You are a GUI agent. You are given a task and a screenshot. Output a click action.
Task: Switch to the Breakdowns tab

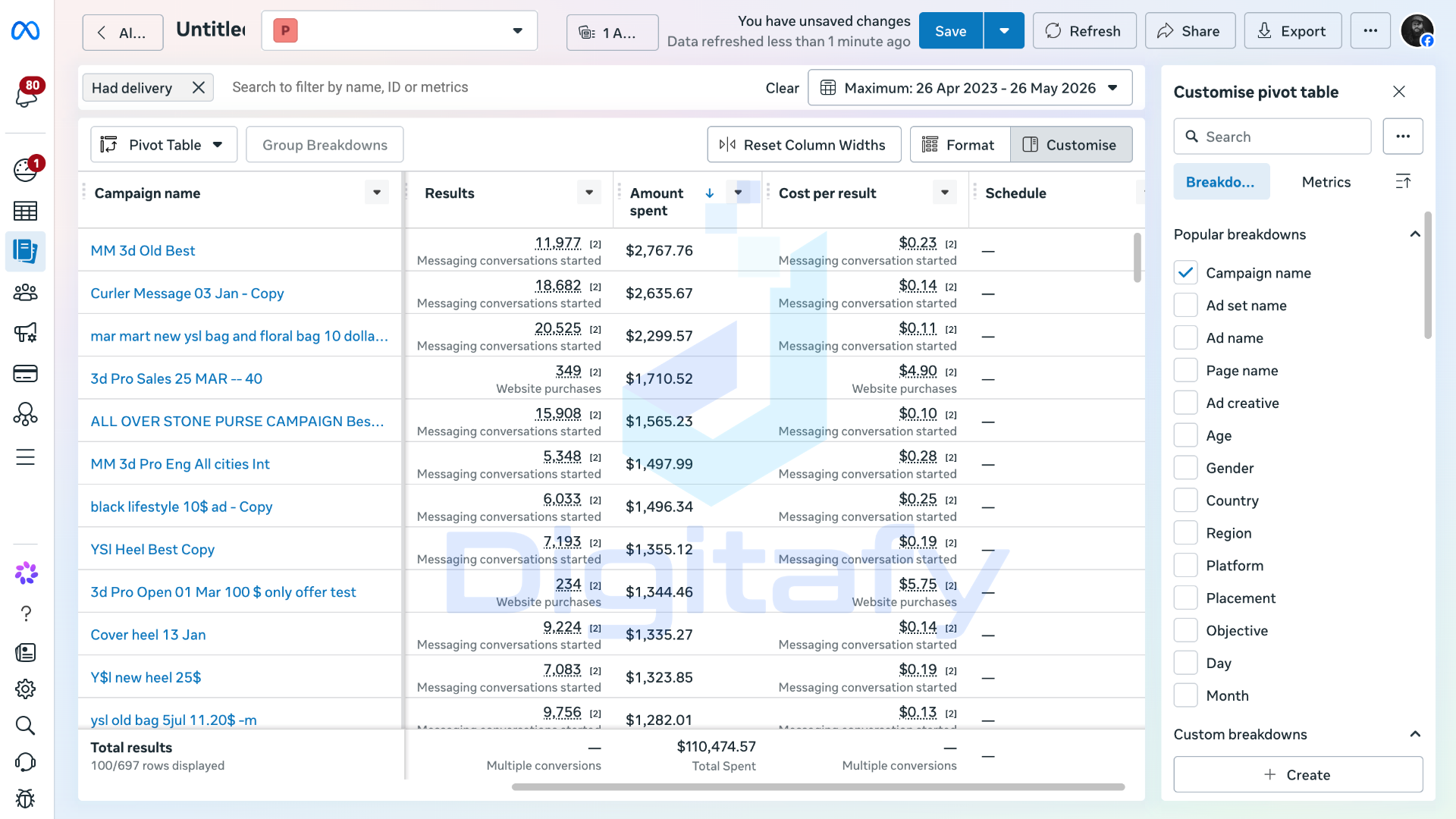tap(1221, 182)
